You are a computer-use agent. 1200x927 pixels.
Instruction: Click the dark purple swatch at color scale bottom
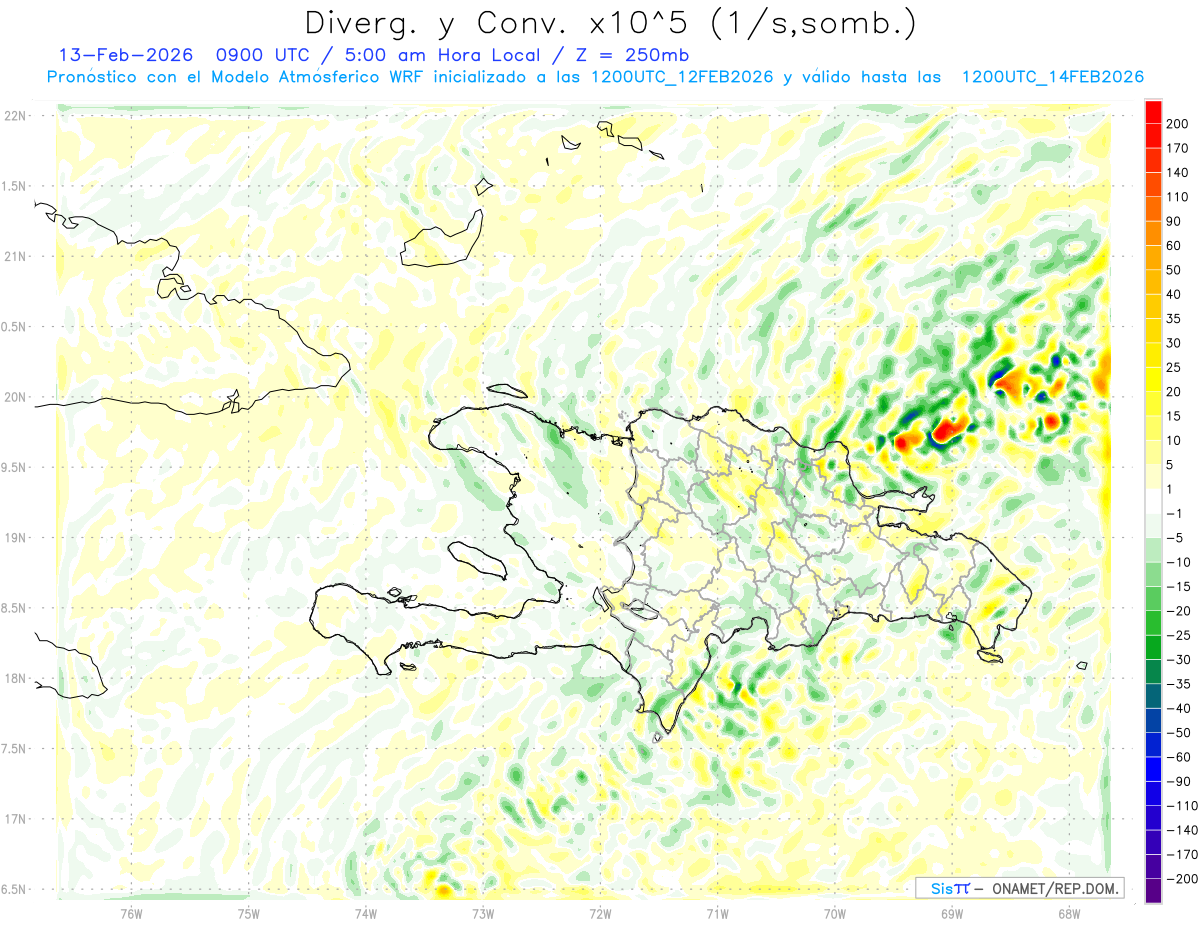1153,891
